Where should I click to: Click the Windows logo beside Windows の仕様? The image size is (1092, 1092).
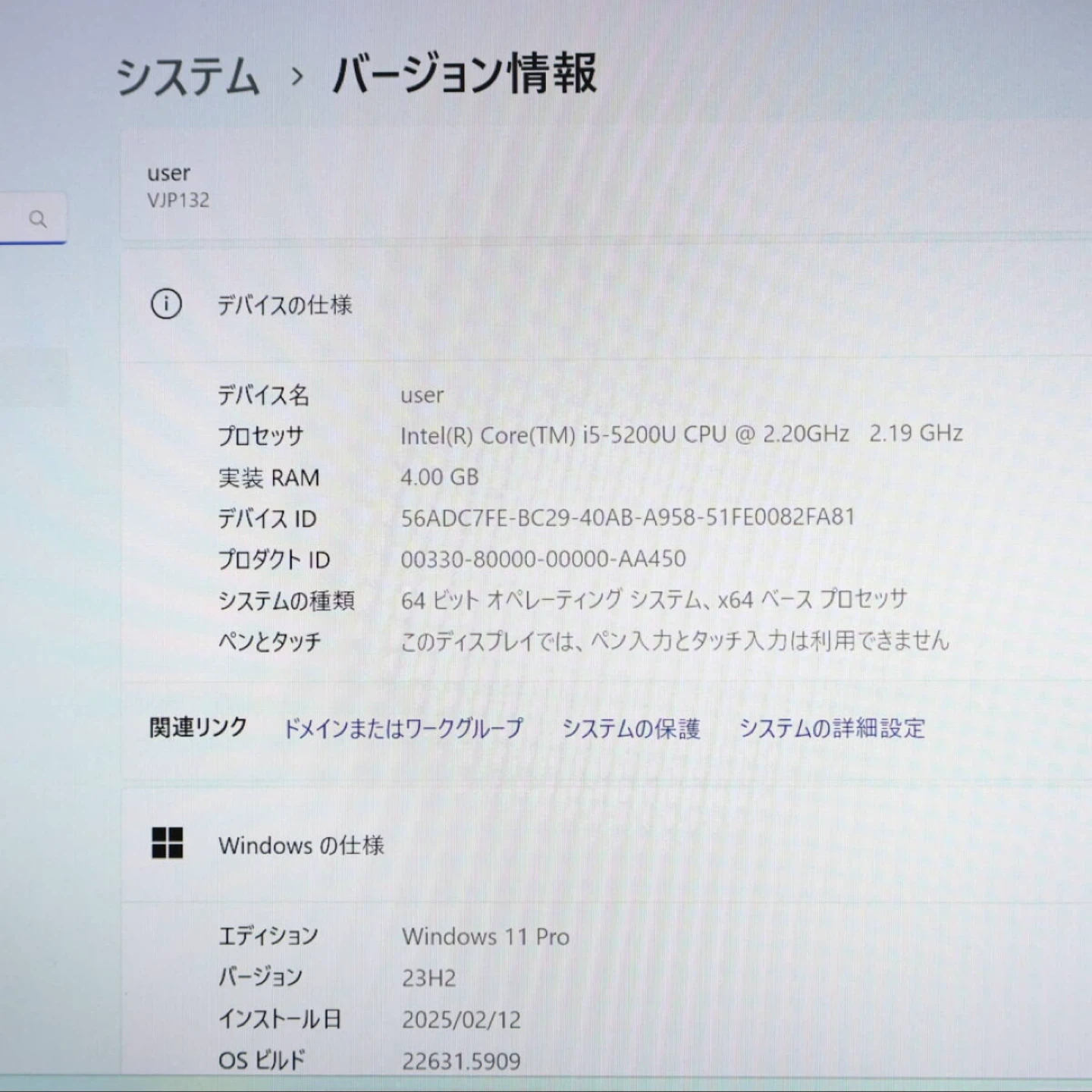[x=167, y=843]
